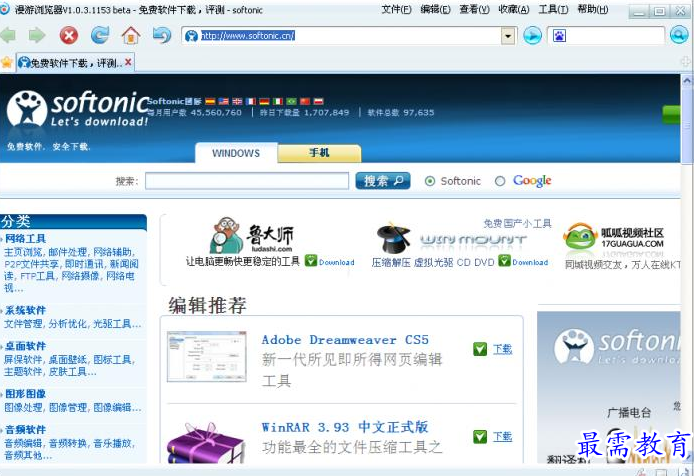The image size is (699, 476).
Task: Open the 音频软件 category
Action: point(25,430)
